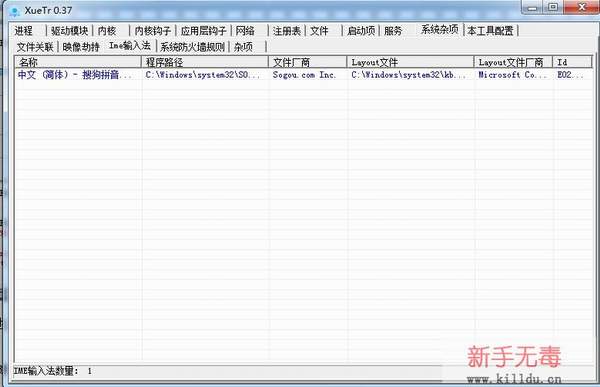600x387 pixels.
Task: Open the 注册表 tab
Action: (x=287, y=31)
